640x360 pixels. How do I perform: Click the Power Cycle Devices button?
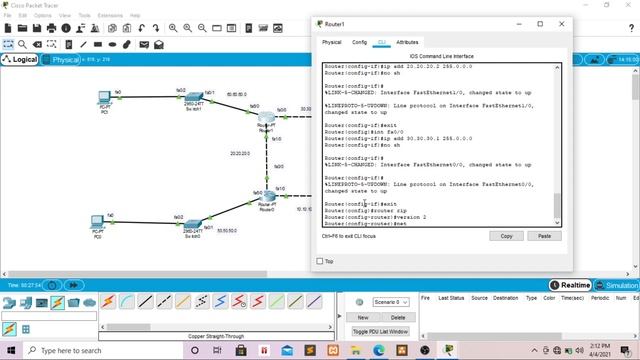pos(52,285)
